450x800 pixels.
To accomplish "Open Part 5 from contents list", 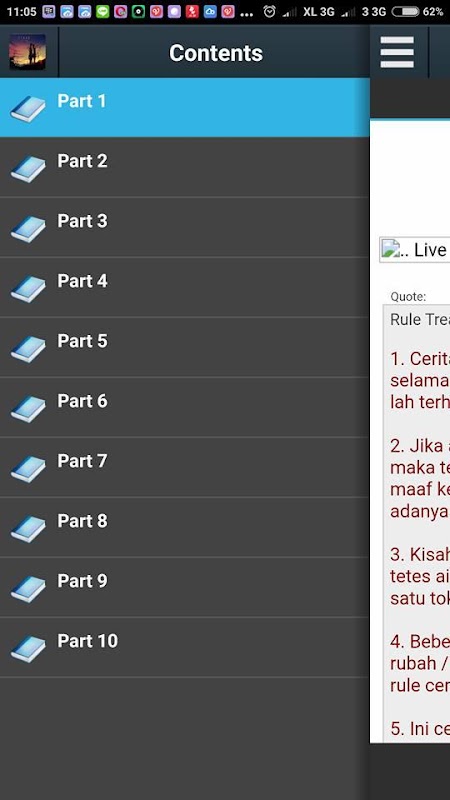I will click(x=185, y=347).
